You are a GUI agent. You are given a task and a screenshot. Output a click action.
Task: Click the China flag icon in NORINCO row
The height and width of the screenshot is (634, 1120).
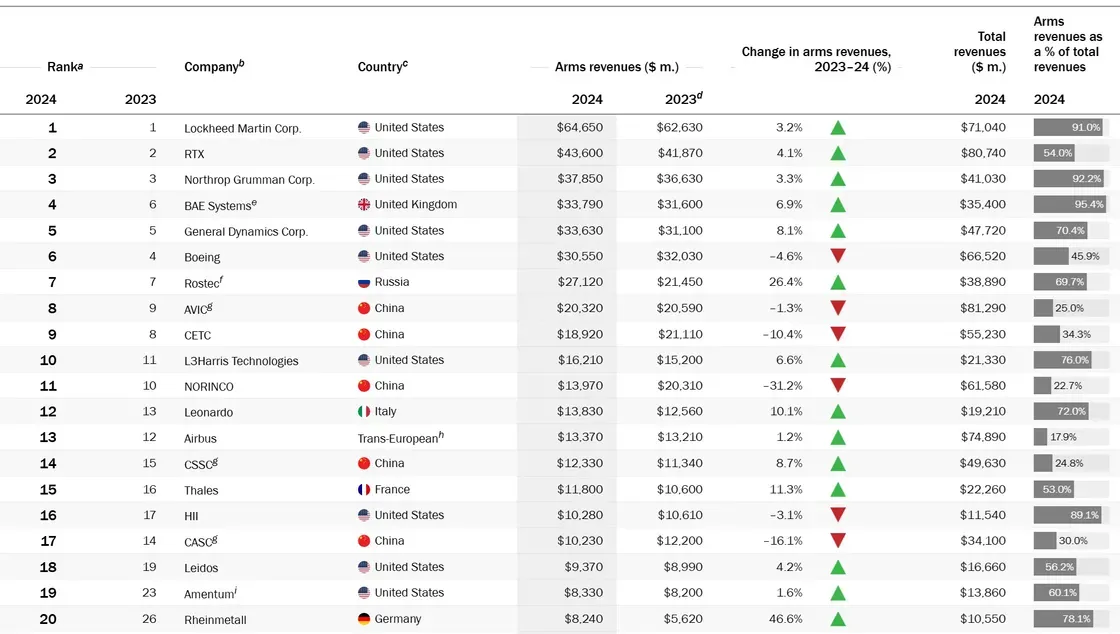(364, 386)
